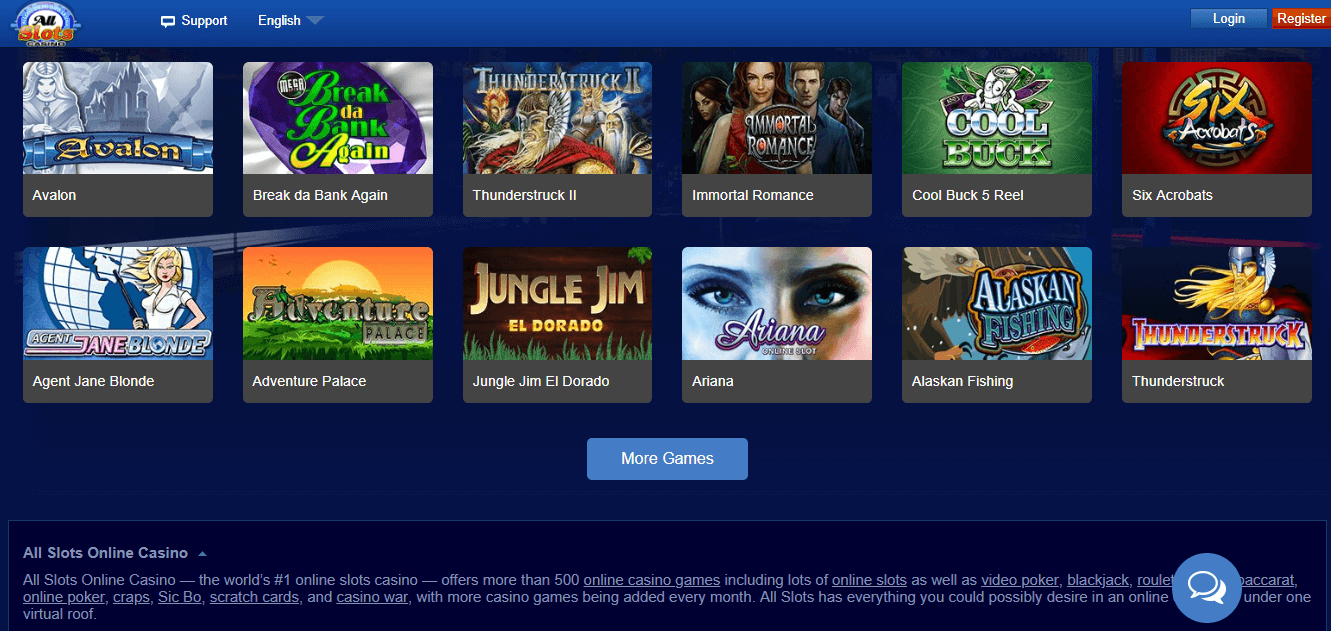Expand the English language dropdown

point(290,20)
